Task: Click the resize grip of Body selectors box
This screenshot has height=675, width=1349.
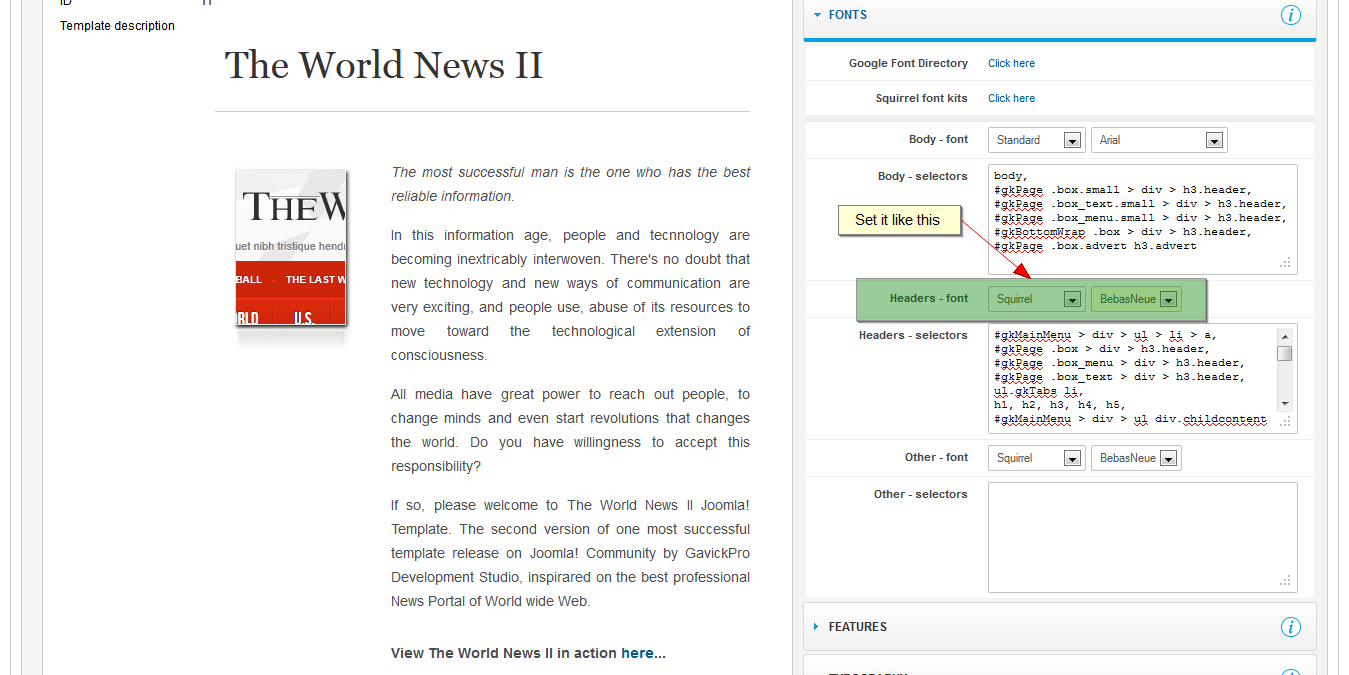Action: coord(1286,263)
